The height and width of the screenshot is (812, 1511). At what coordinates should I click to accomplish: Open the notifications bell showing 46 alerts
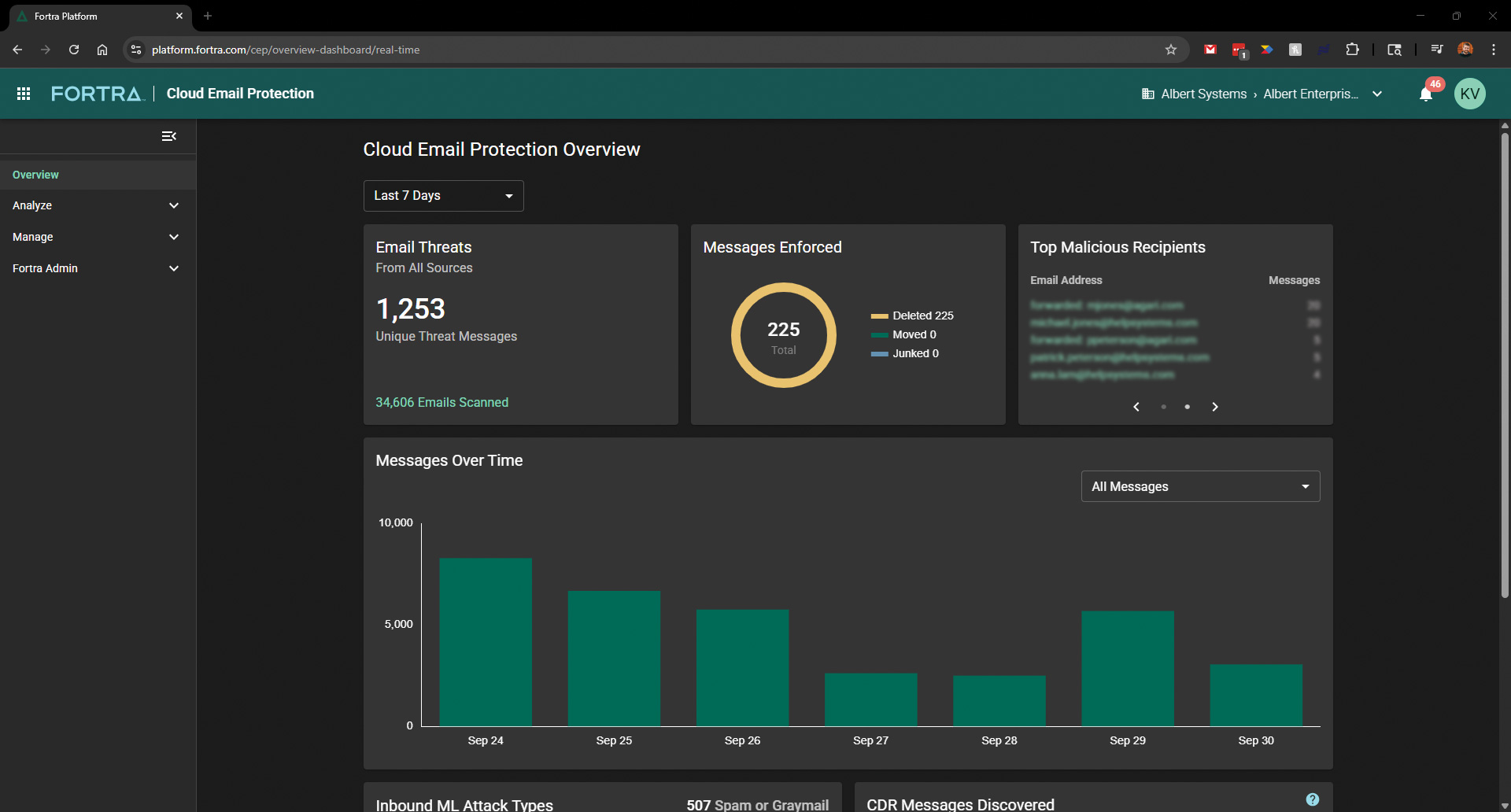(1426, 94)
